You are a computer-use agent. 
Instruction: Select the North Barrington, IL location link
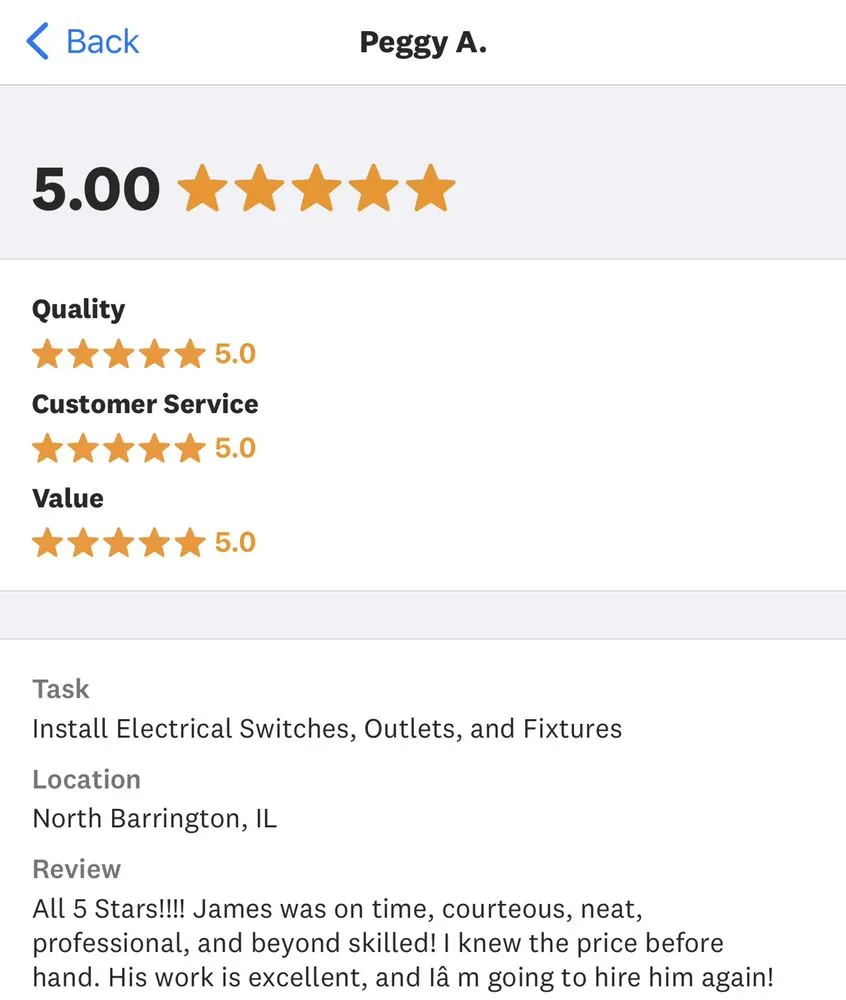(155, 818)
